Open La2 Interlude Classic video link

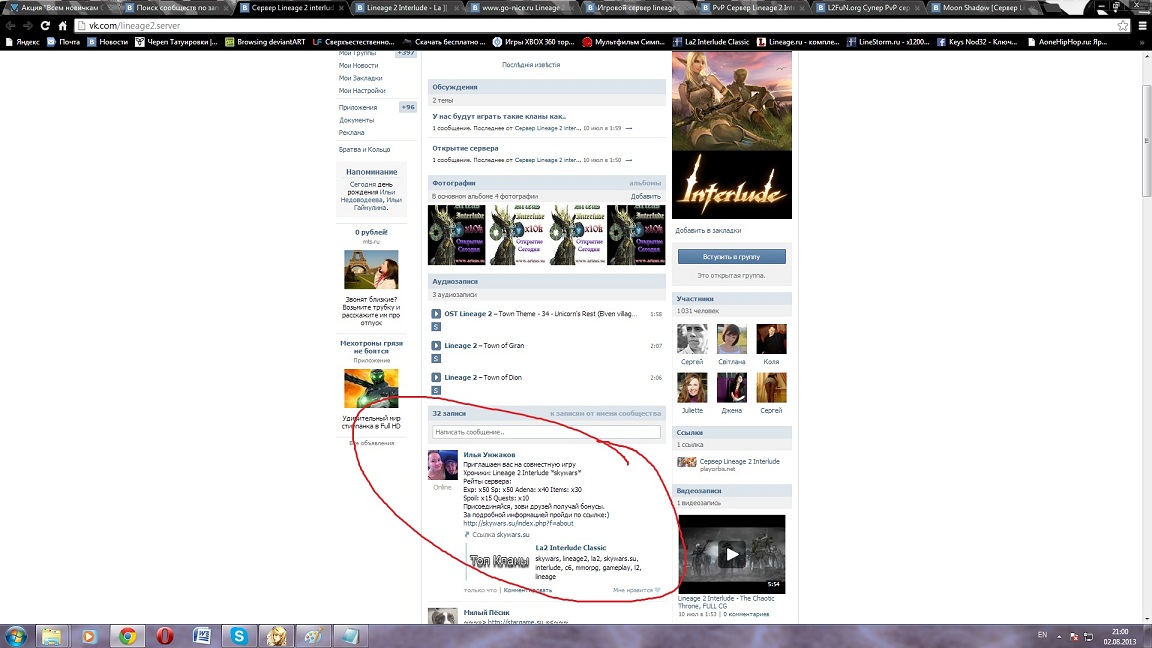point(571,547)
